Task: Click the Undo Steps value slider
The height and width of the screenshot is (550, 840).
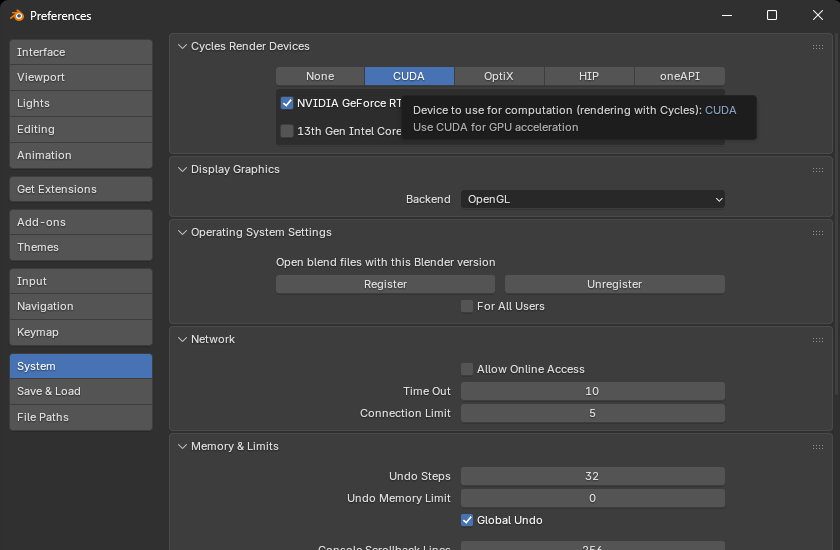Action: (x=592, y=476)
